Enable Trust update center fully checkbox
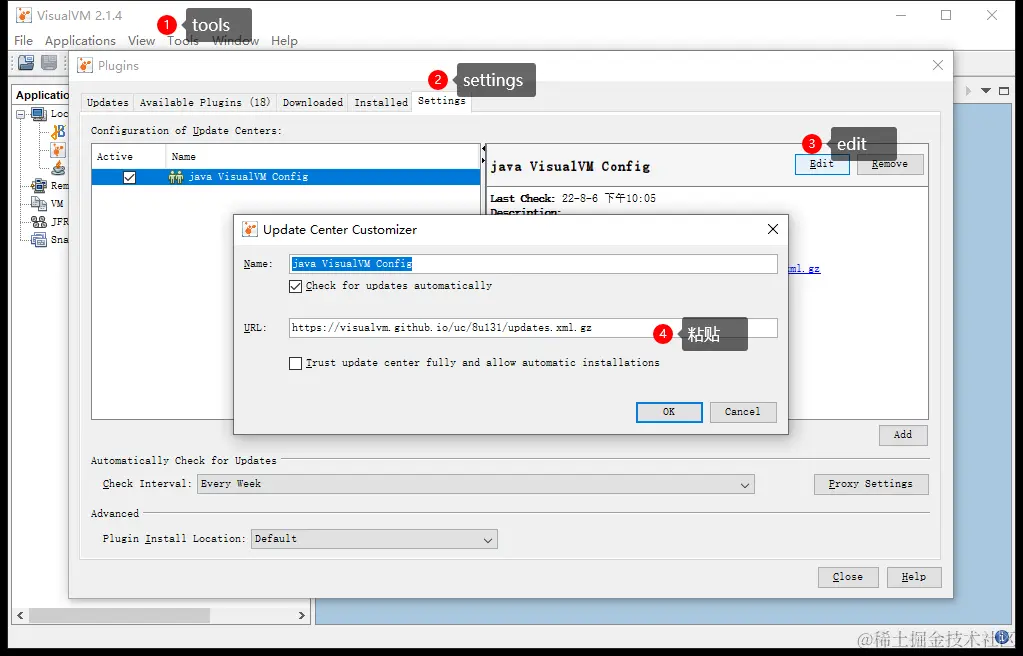 296,363
